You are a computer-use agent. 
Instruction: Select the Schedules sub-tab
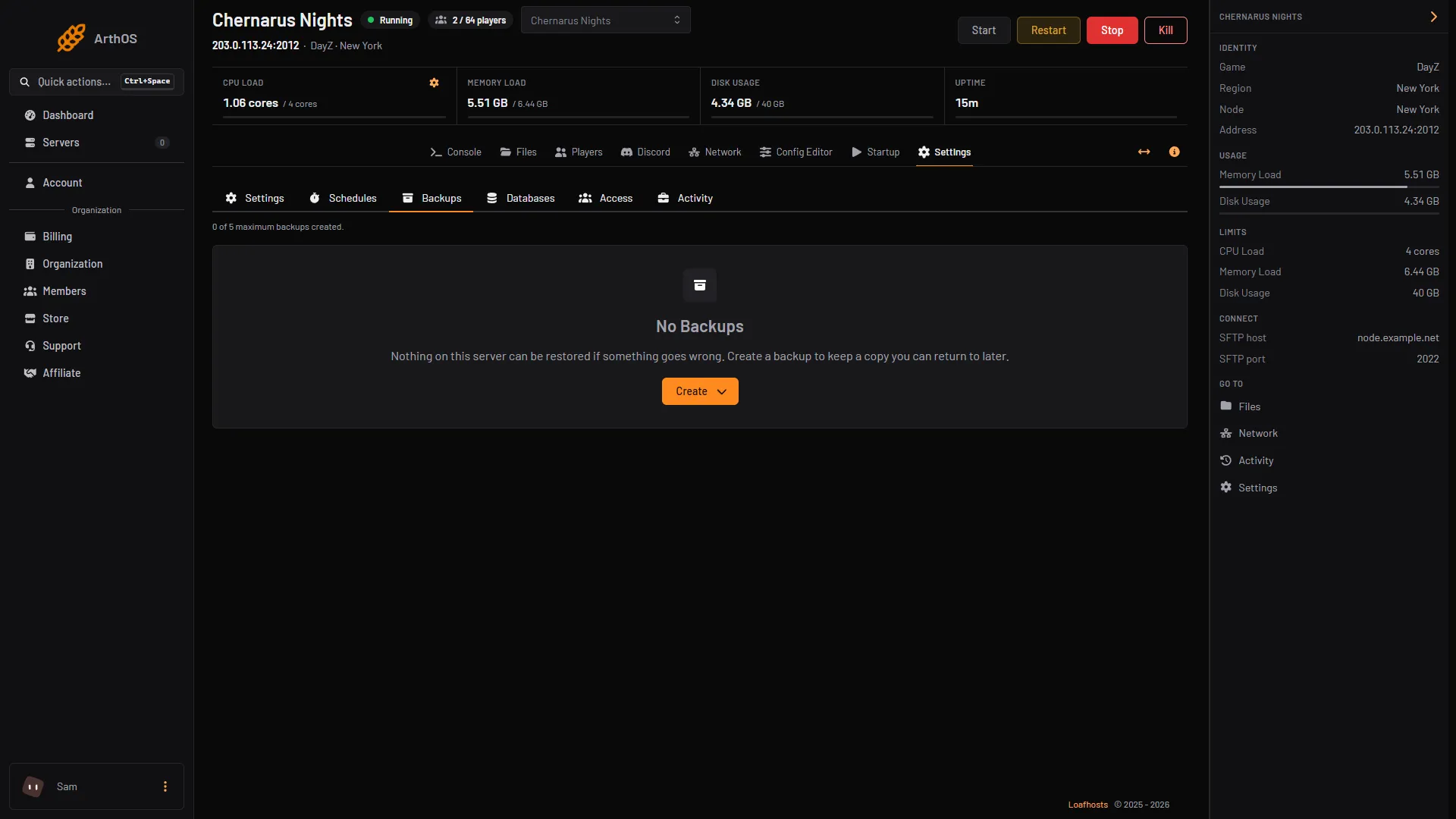[343, 199]
